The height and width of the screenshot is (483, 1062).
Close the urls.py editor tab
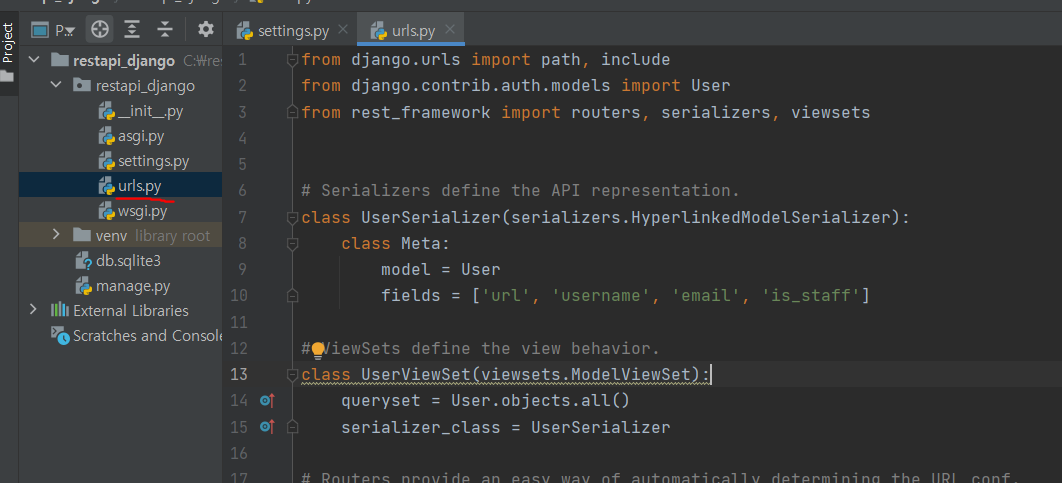point(451,30)
